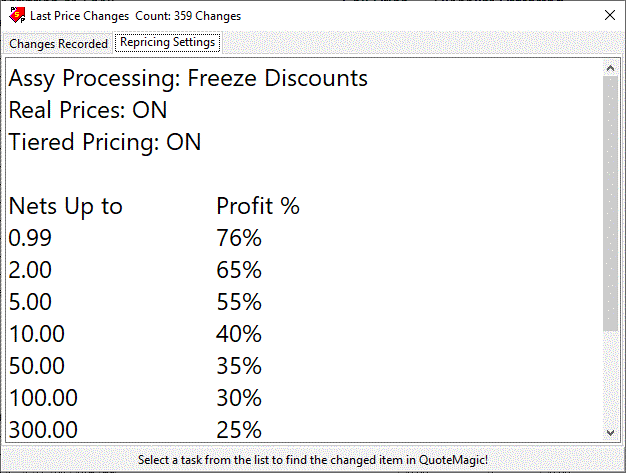Click the Profit % column header
Screen dimensions: 626x473
point(258,206)
